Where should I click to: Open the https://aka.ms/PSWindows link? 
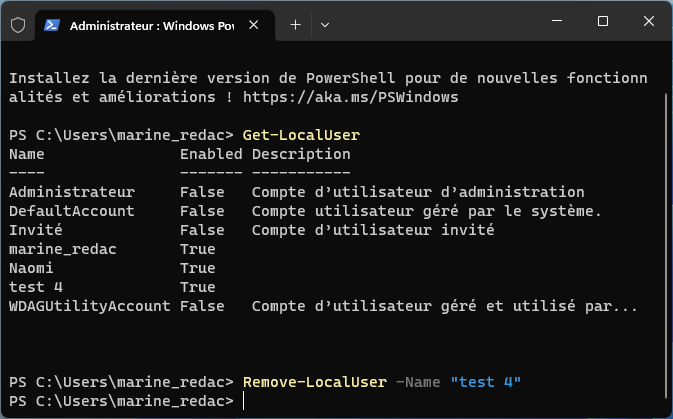pos(351,97)
